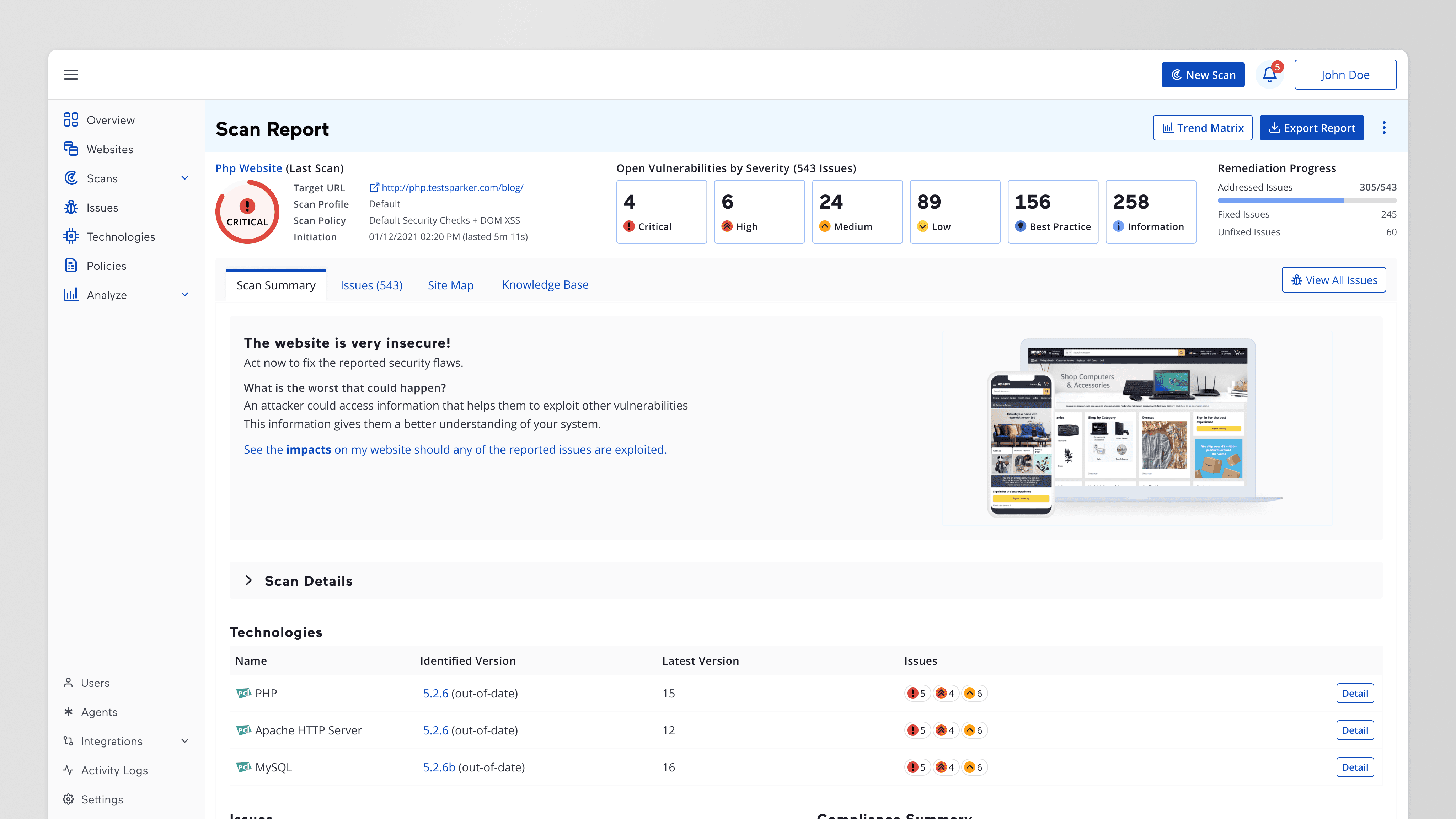Follow the impacts link about exploited issues

click(455, 449)
